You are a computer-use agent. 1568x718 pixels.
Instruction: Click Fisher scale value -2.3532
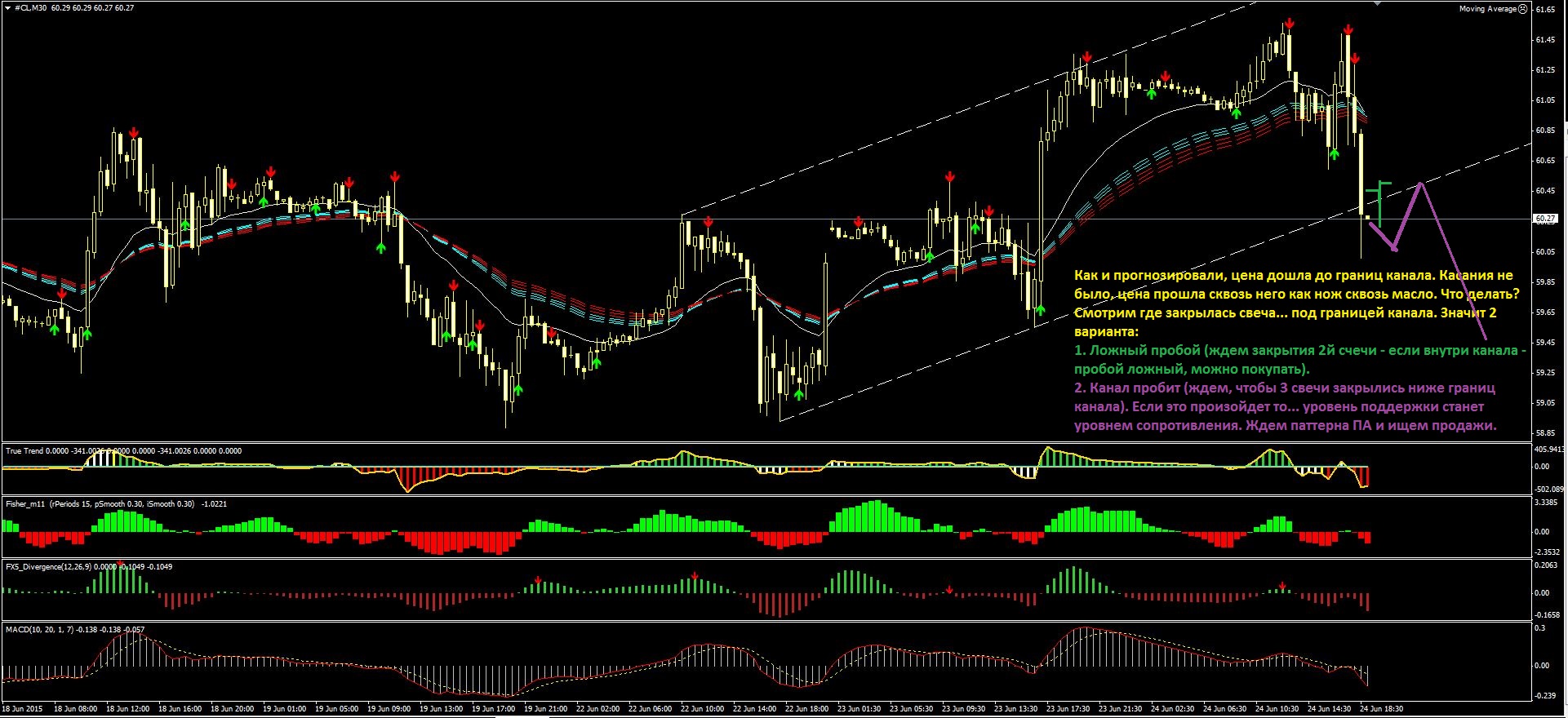coord(1548,552)
